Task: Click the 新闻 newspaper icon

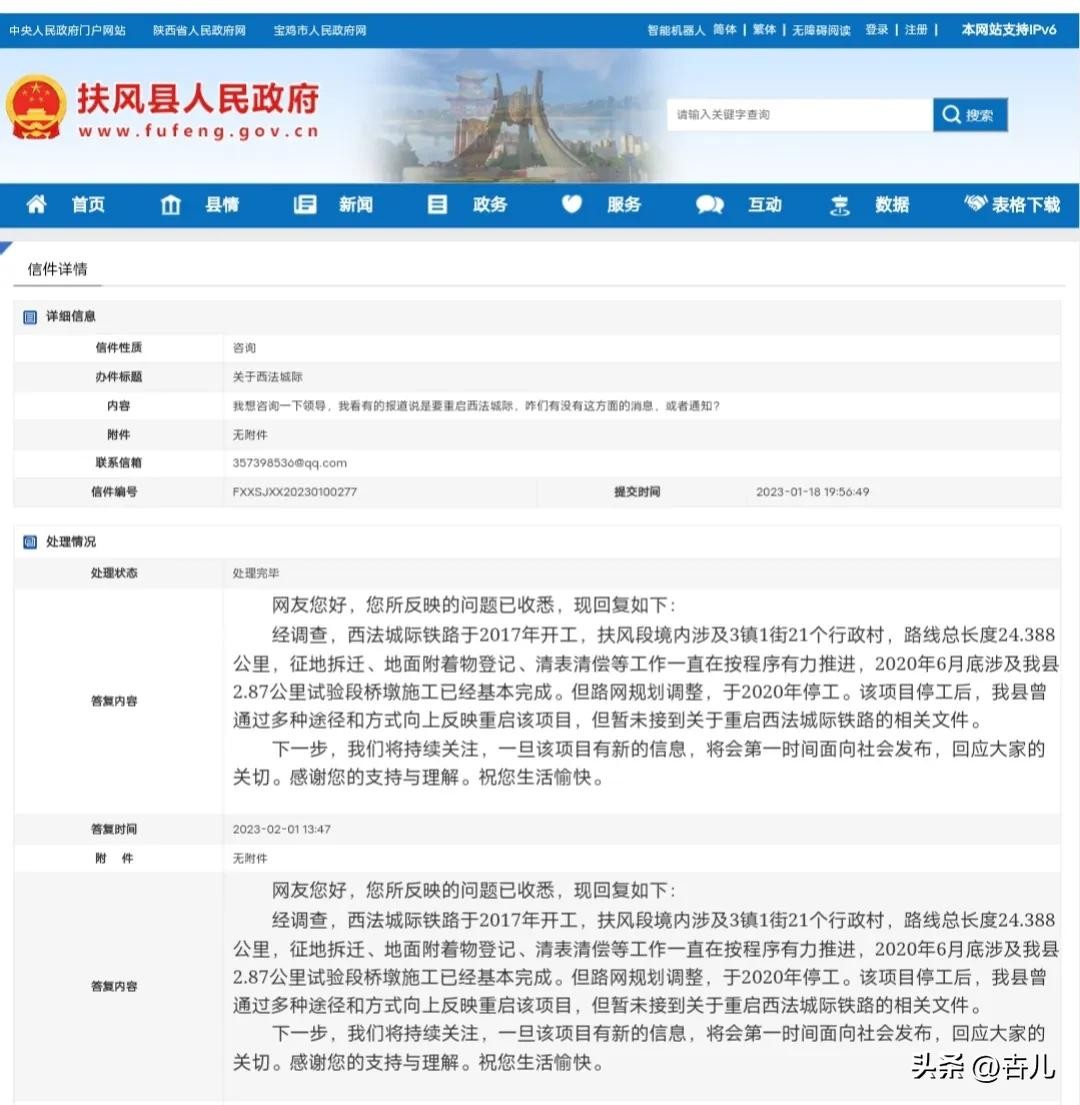Action: point(305,205)
